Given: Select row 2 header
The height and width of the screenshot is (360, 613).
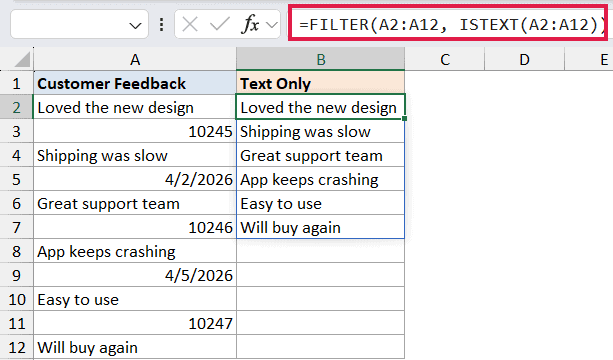Looking at the screenshot, I should point(16,107).
